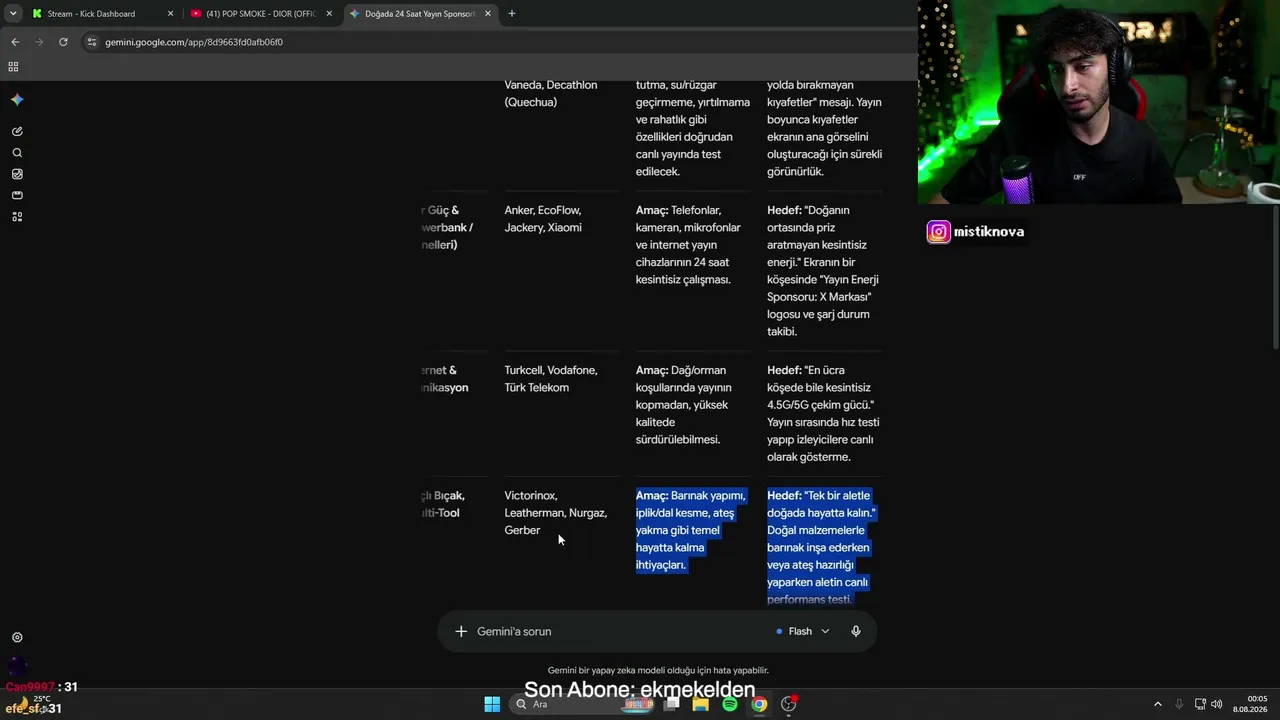Open the Gems apps icon in sidebar
1280x720 pixels.
[17, 217]
